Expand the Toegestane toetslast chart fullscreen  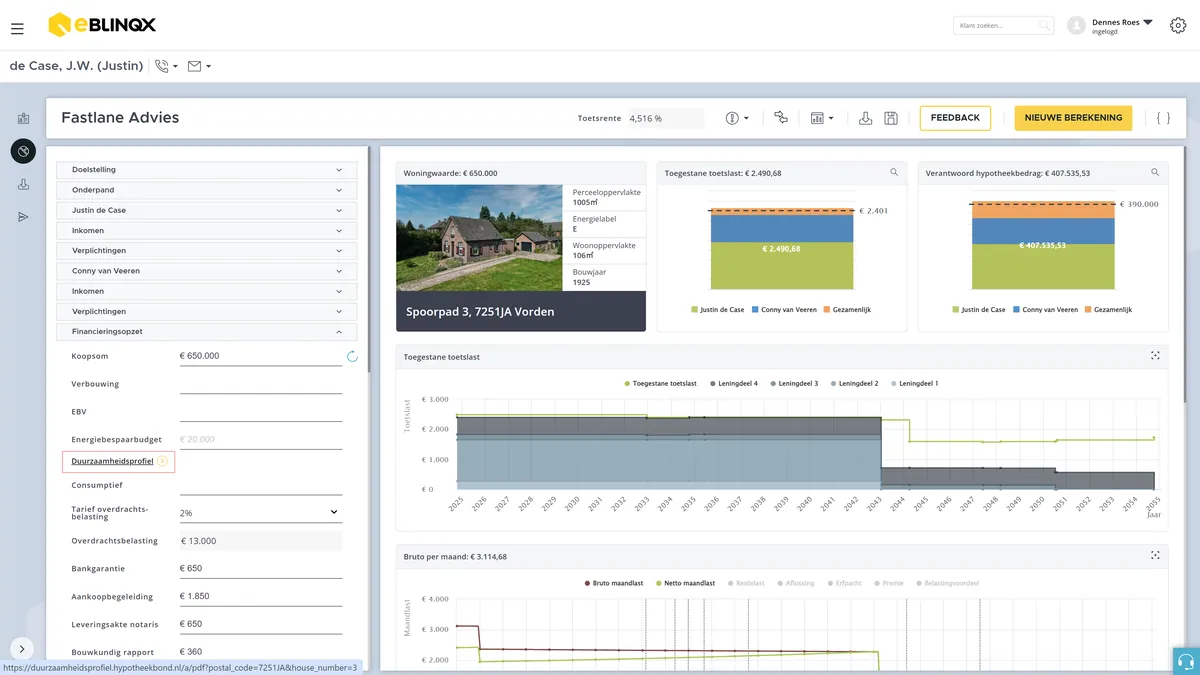[1155, 356]
